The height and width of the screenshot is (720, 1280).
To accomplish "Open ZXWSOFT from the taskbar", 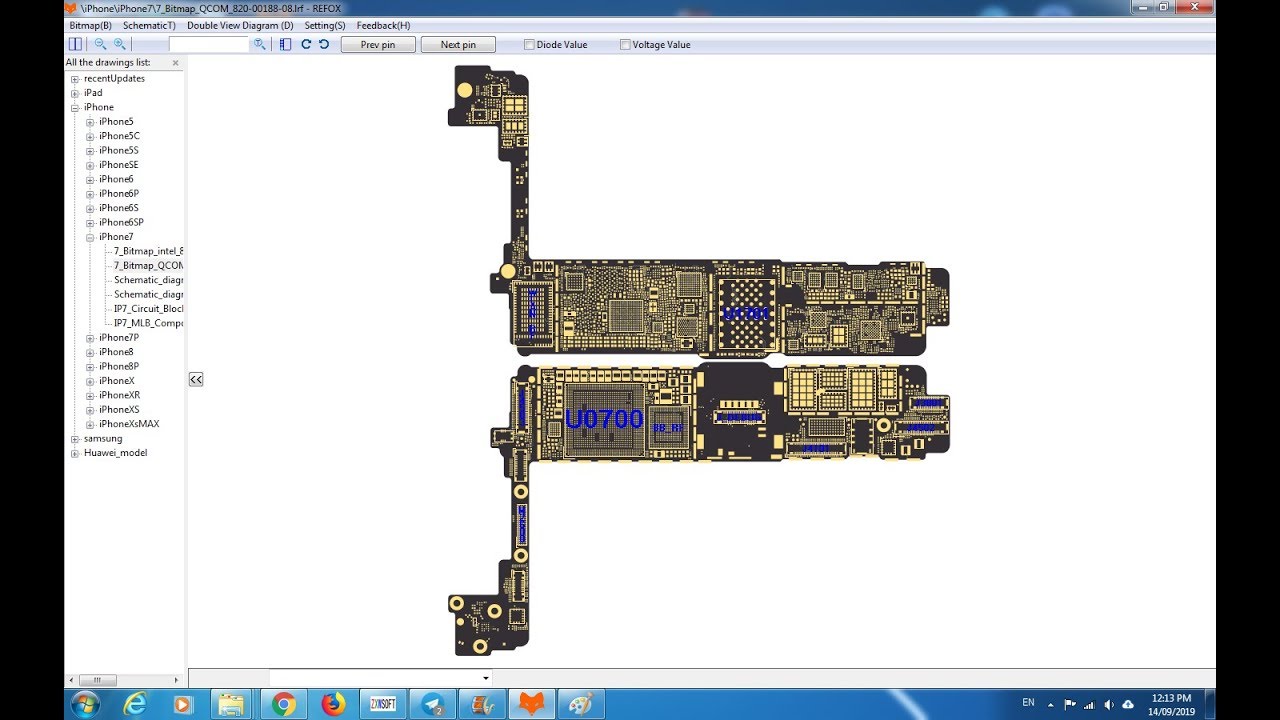I will click(x=383, y=704).
